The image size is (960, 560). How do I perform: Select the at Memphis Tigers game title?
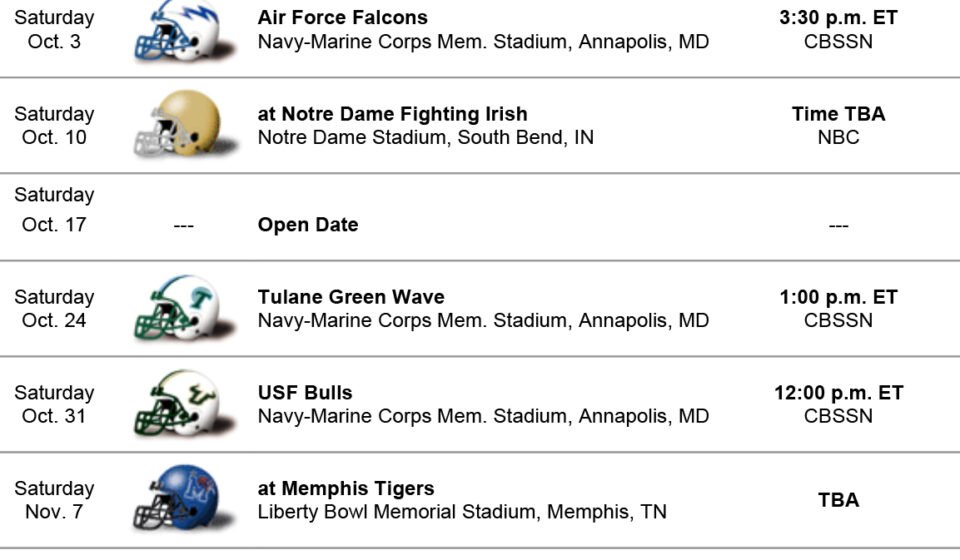pos(346,488)
